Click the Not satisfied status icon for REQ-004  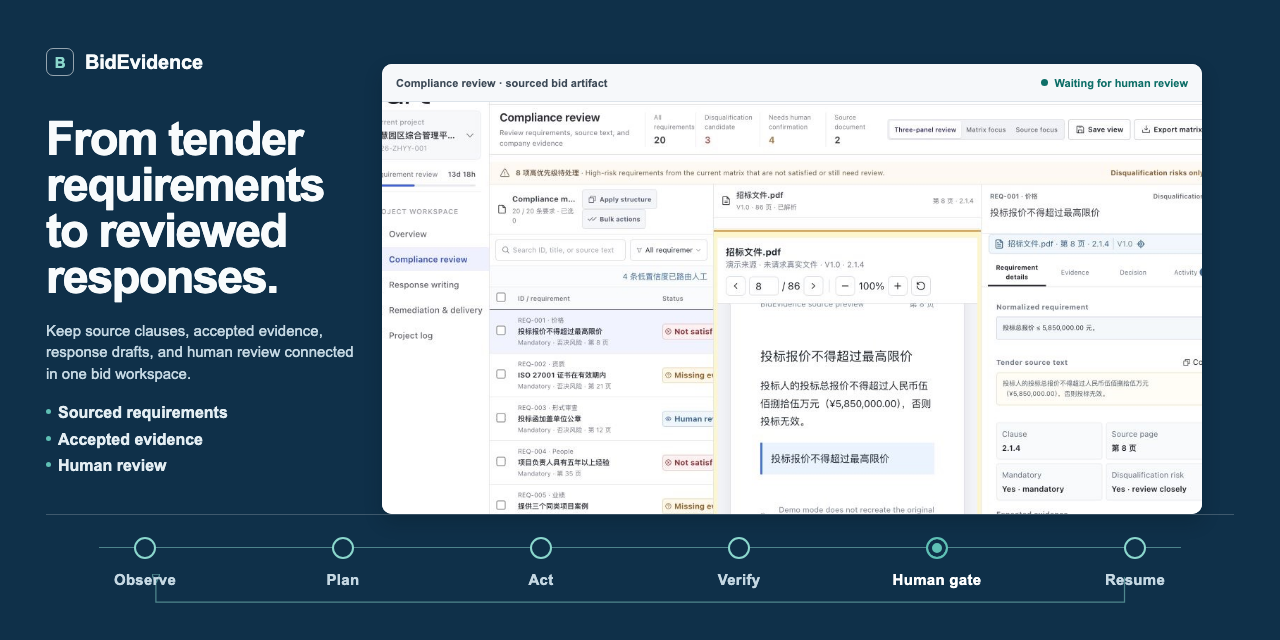(x=669, y=462)
